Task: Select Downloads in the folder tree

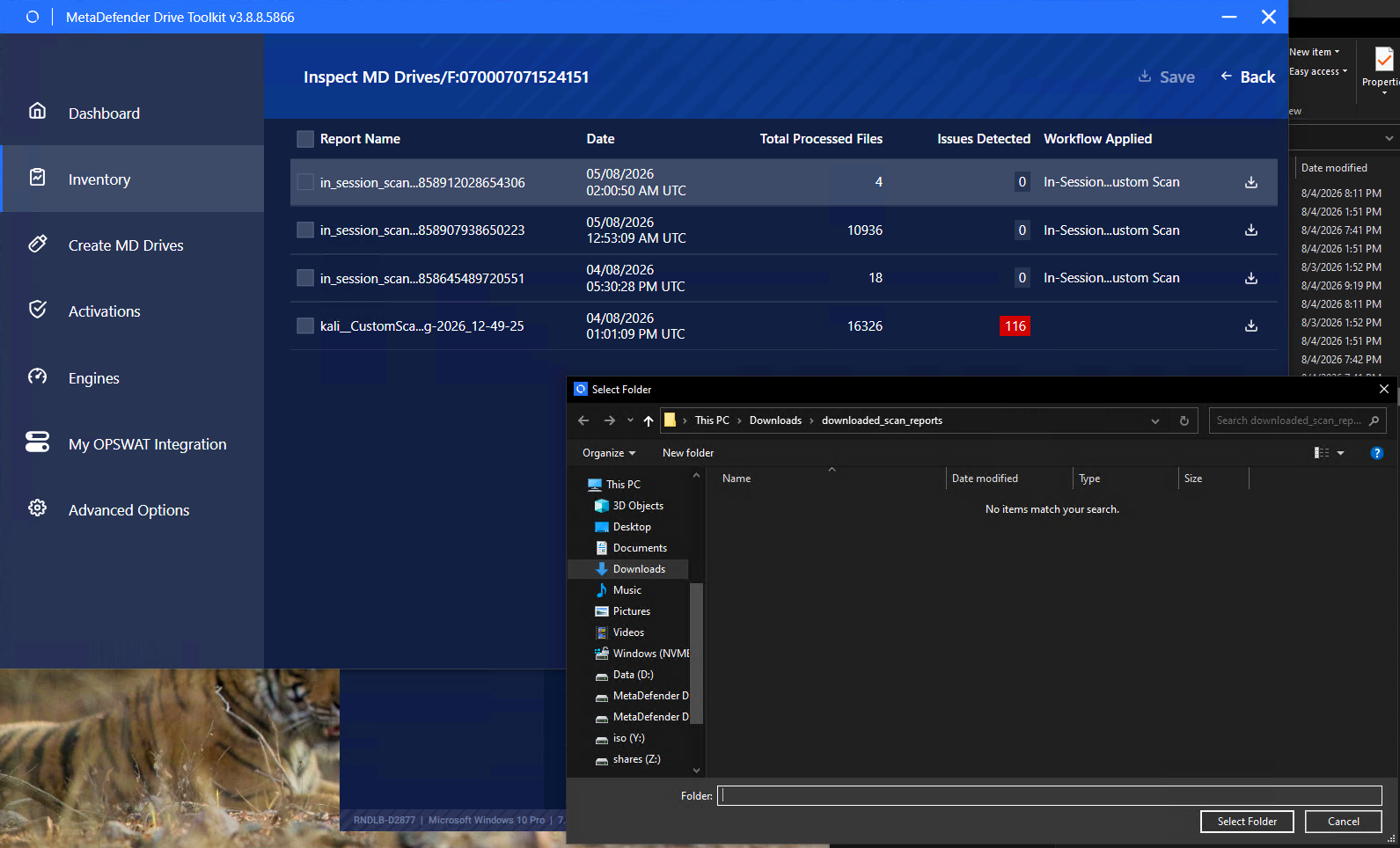Action: 639,569
